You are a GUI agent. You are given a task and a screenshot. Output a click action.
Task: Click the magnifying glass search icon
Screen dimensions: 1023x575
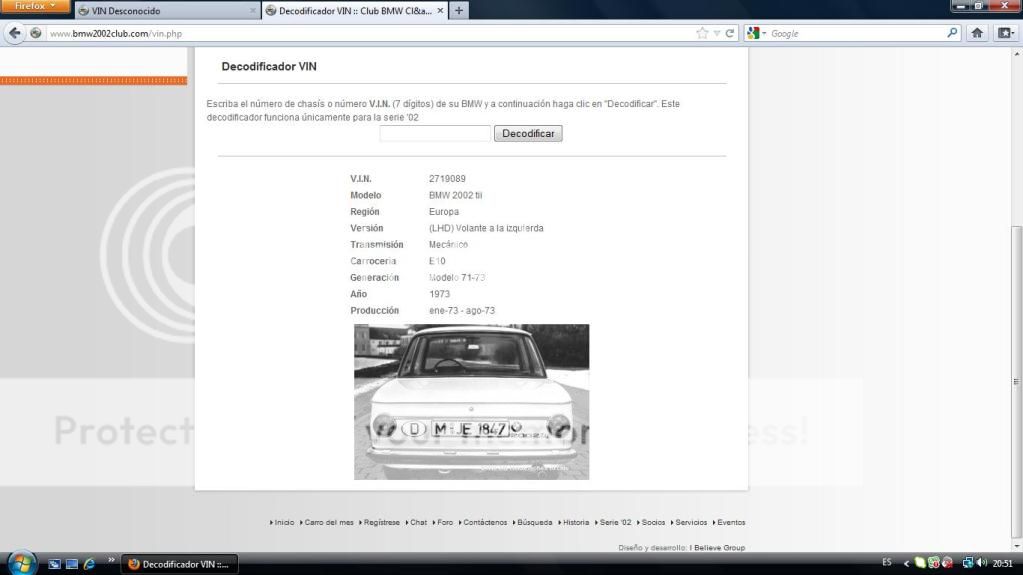tap(953, 33)
